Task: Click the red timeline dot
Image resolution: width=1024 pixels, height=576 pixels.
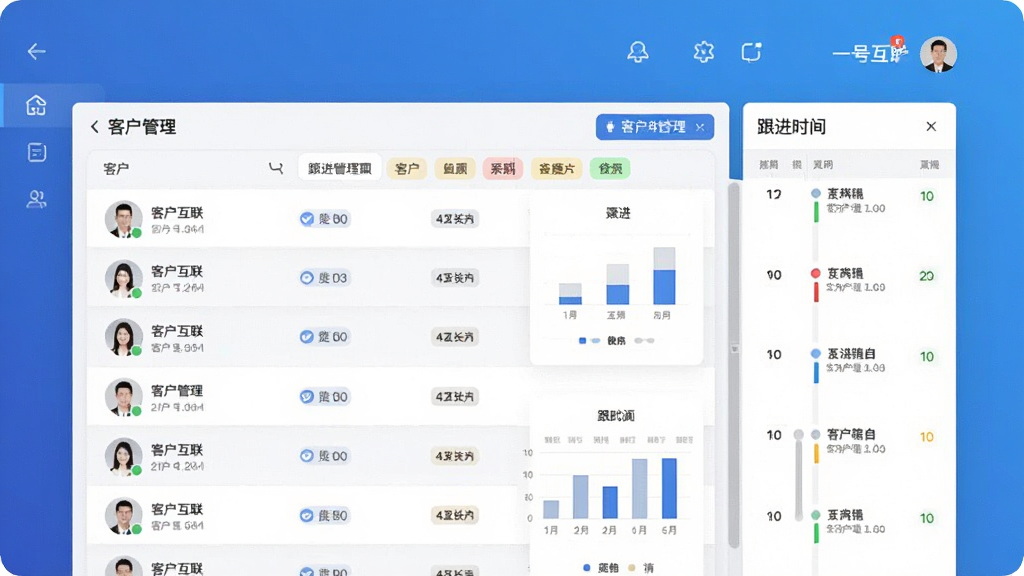Action: (816, 273)
